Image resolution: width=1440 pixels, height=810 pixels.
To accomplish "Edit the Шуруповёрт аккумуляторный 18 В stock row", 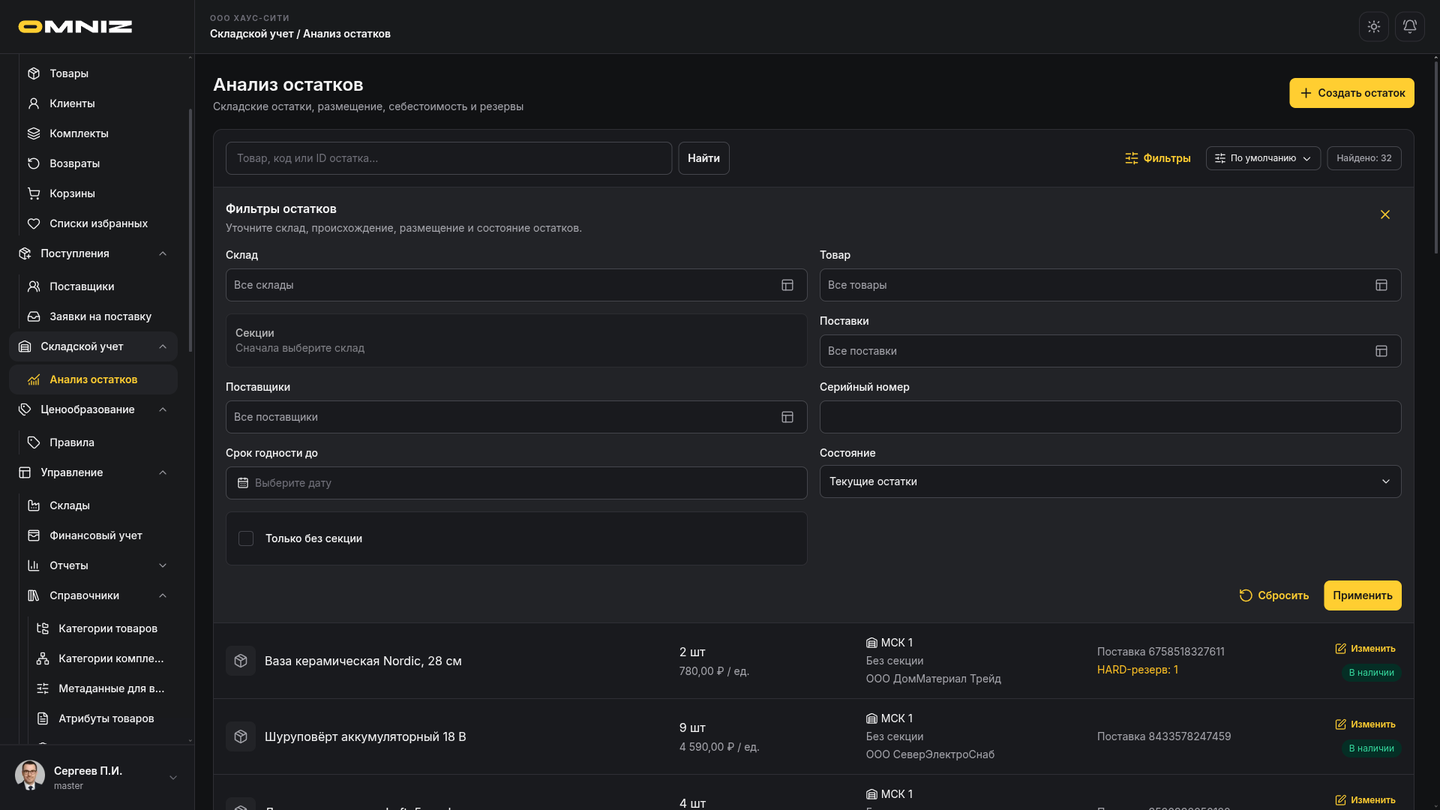I will pyautogui.click(x=1365, y=725).
